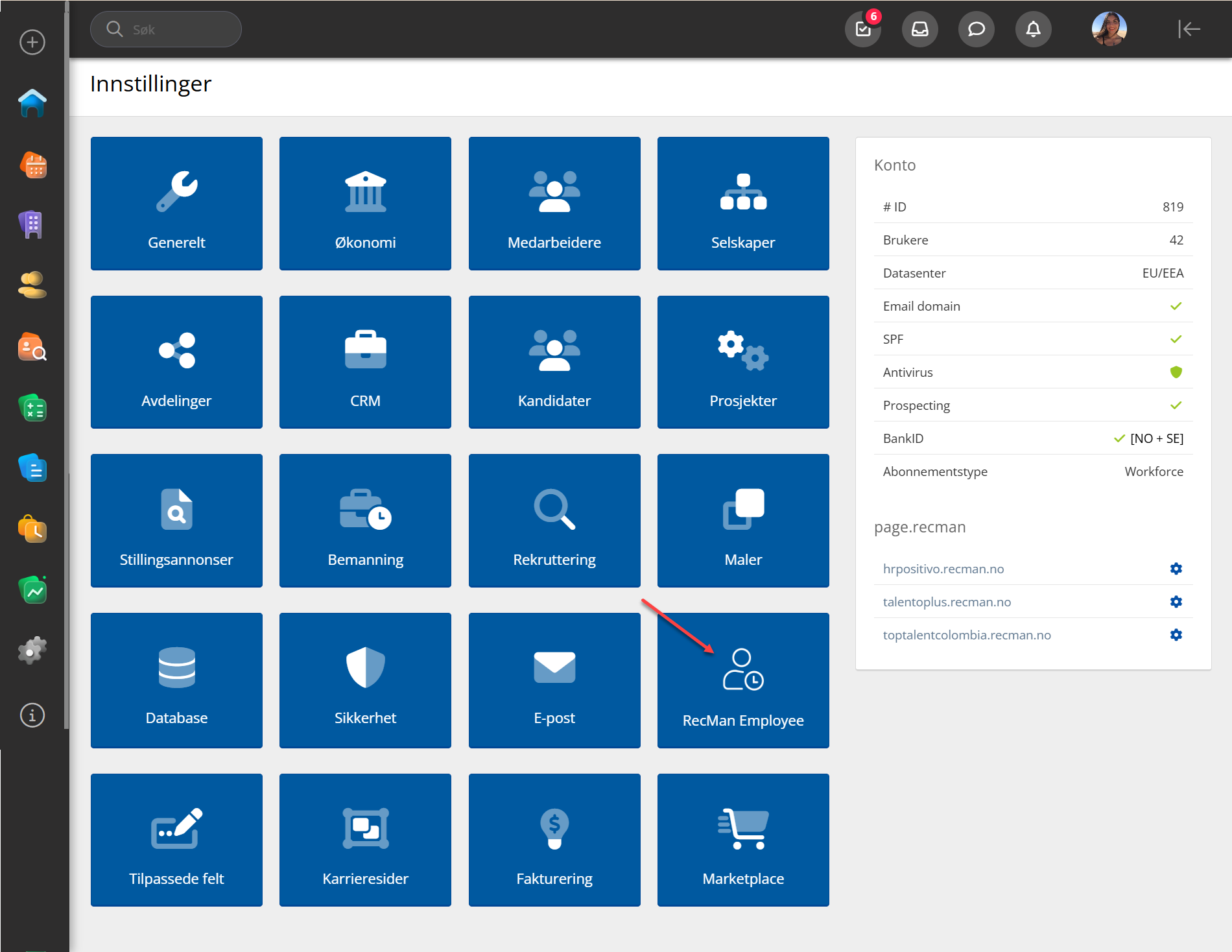
Task: Follow the talentoplus.recman.no link
Action: pos(947,602)
